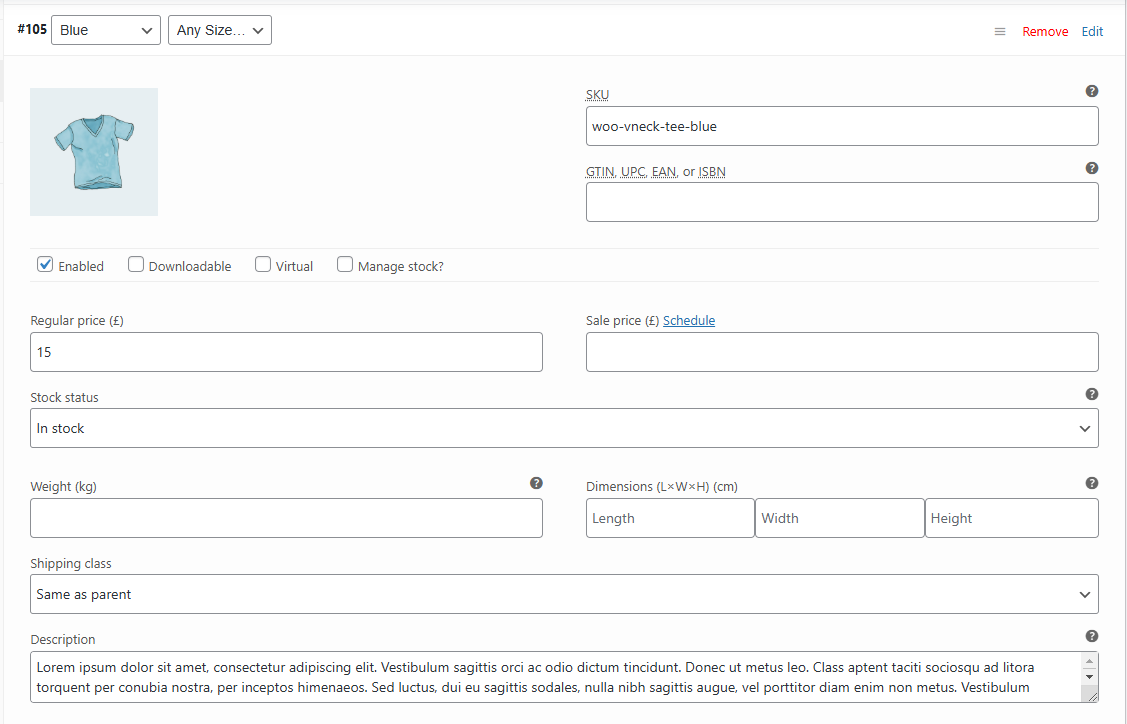1127x724 pixels.
Task: Click the GTIN, UPC, EAN help icon
Action: coord(1092,168)
